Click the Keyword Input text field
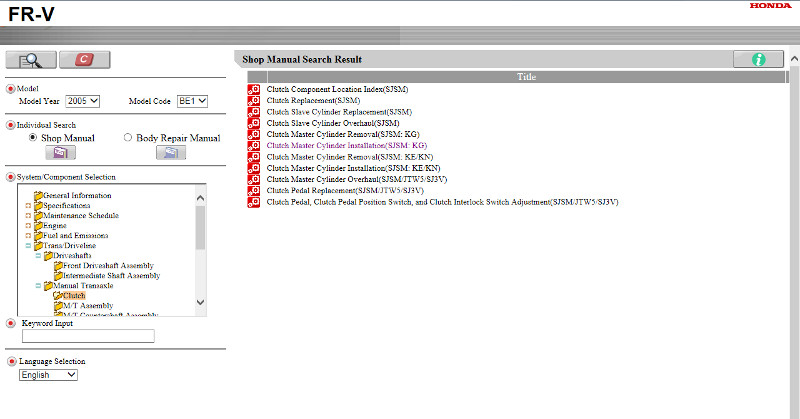 [88, 336]
